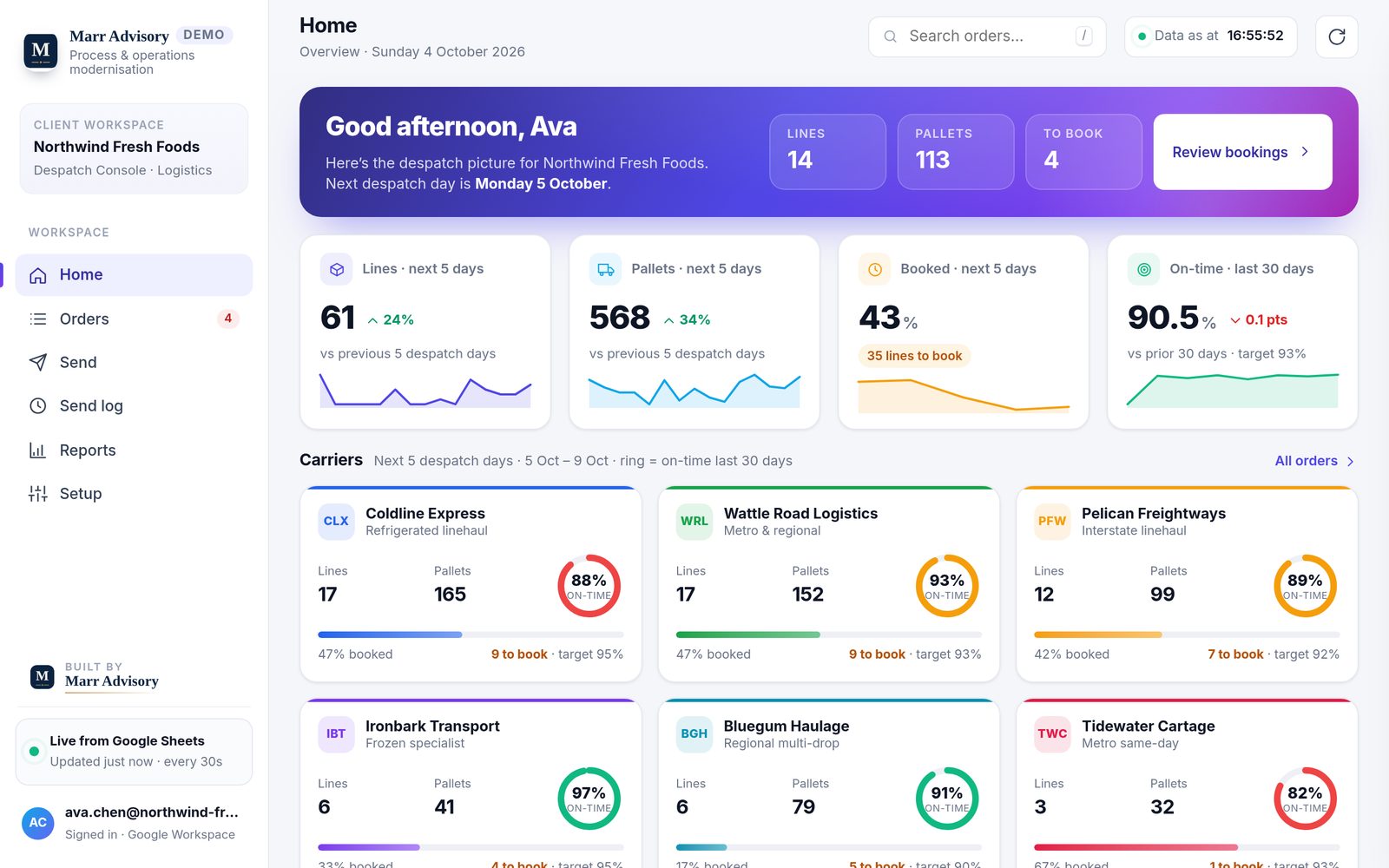
Task: Click the Pallets truck icon on KPI card
Action: click(x=606, y=269)
